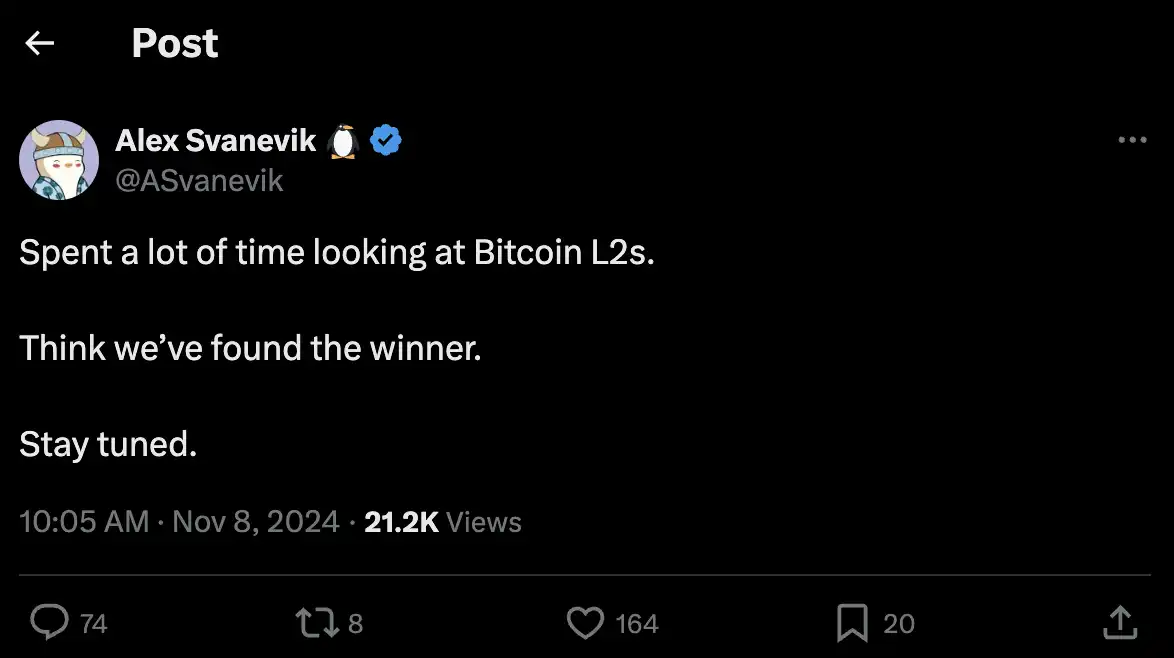This screenshot has height=658, width=1174.
Task: Click the 164 likes count
Action: coord(636,624)
